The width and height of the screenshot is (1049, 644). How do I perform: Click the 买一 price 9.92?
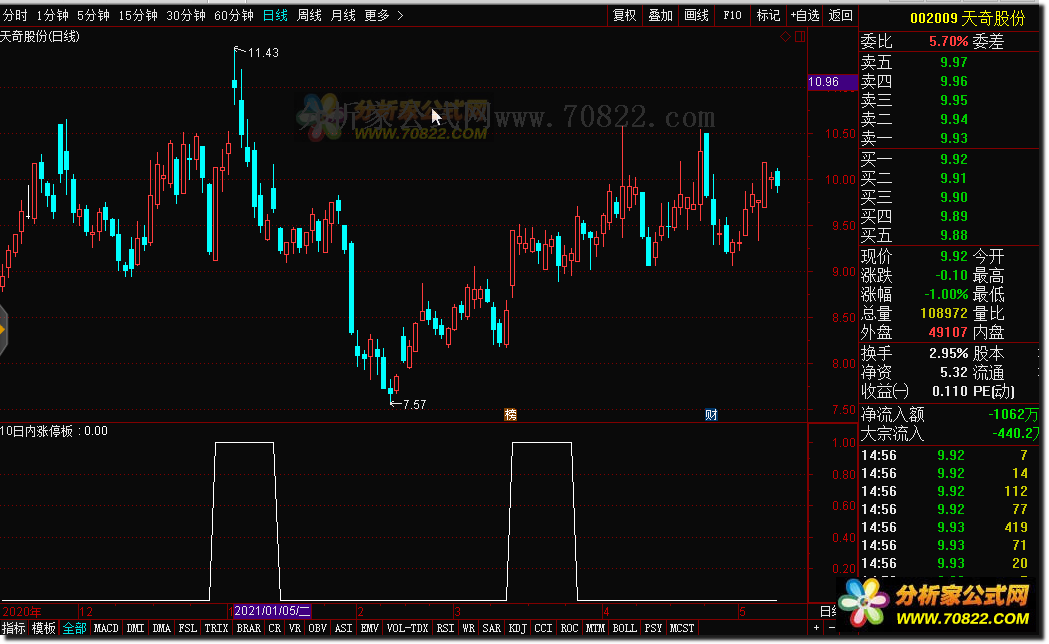click(x=953, y=160)
